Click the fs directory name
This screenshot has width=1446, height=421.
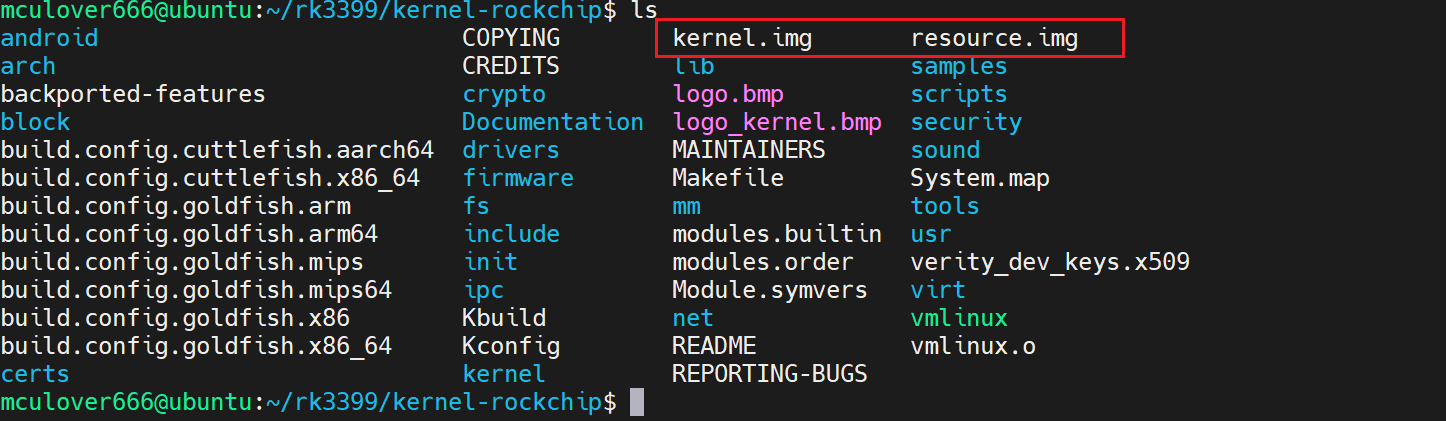(476, 207)
